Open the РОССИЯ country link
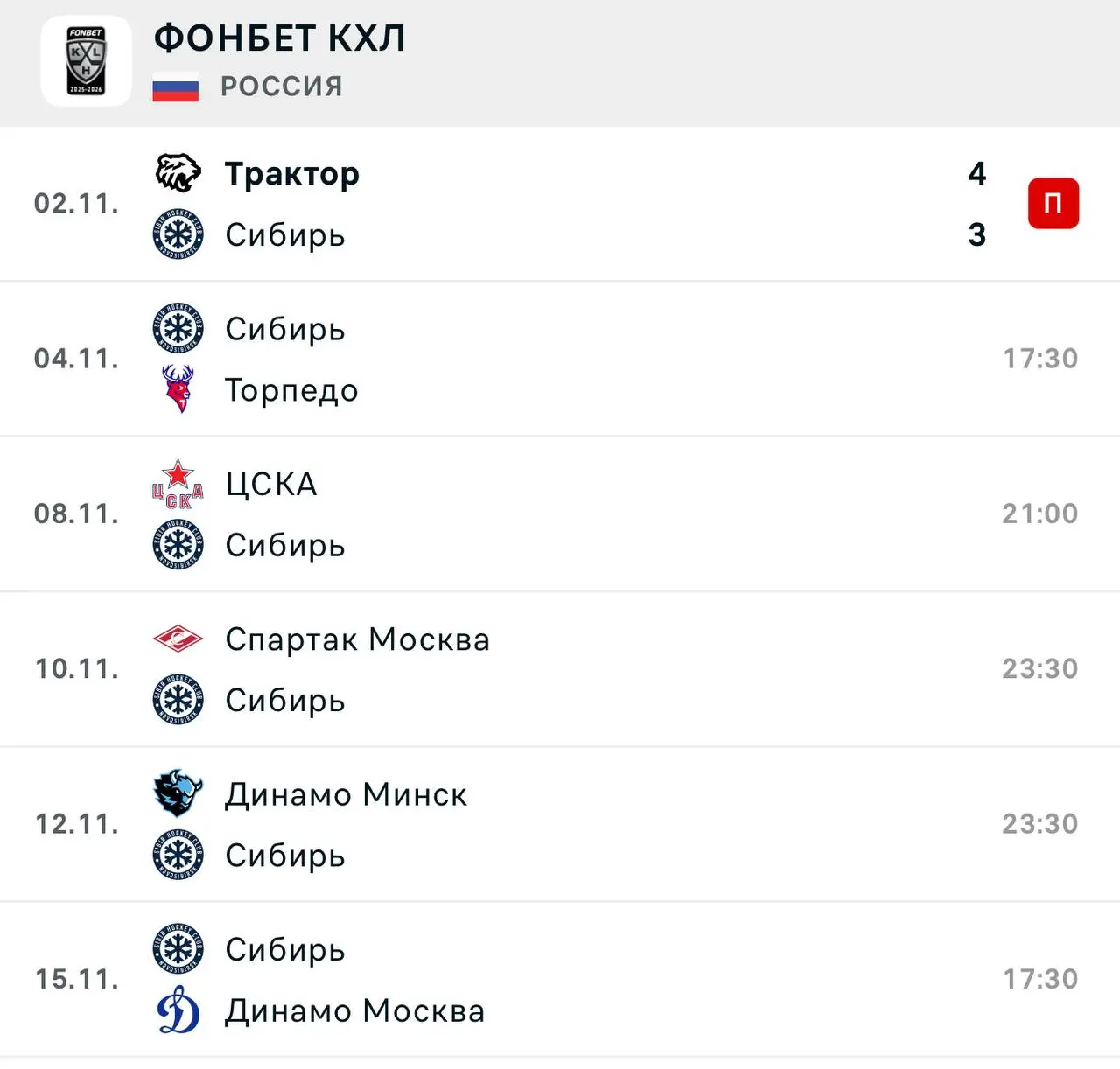Screen dimensions: 1120x1069 tap(280, 85)
